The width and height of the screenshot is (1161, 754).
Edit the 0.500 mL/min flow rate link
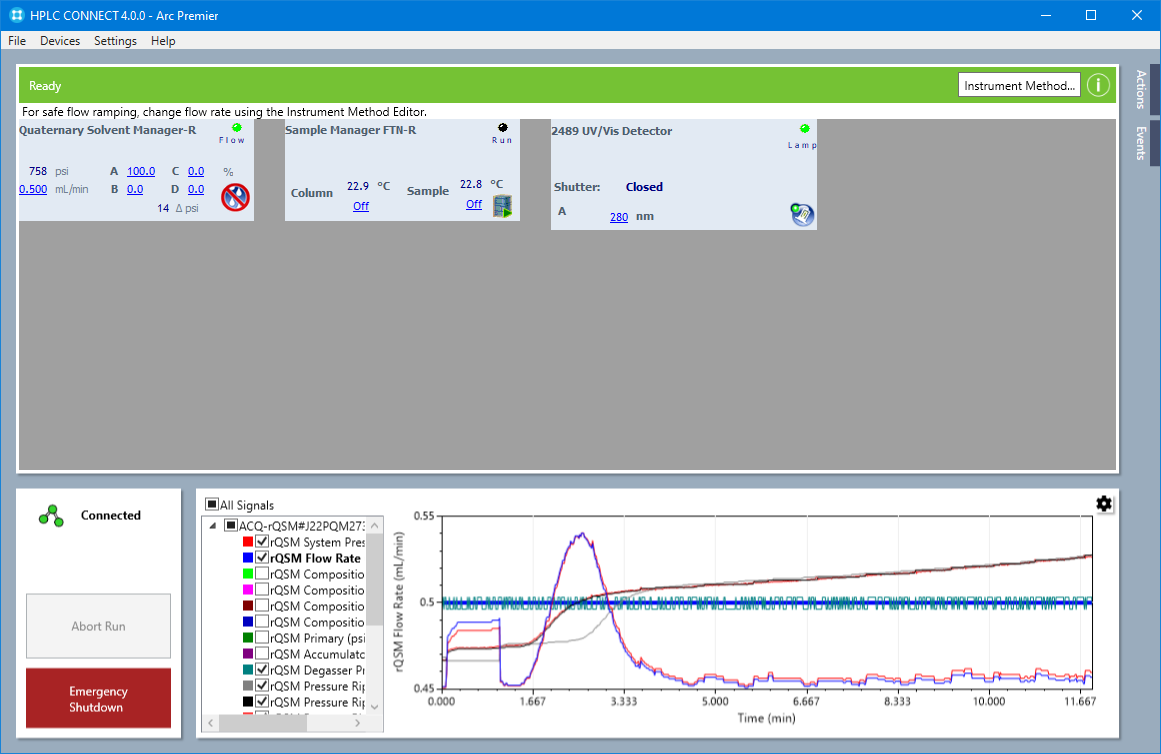33,189
